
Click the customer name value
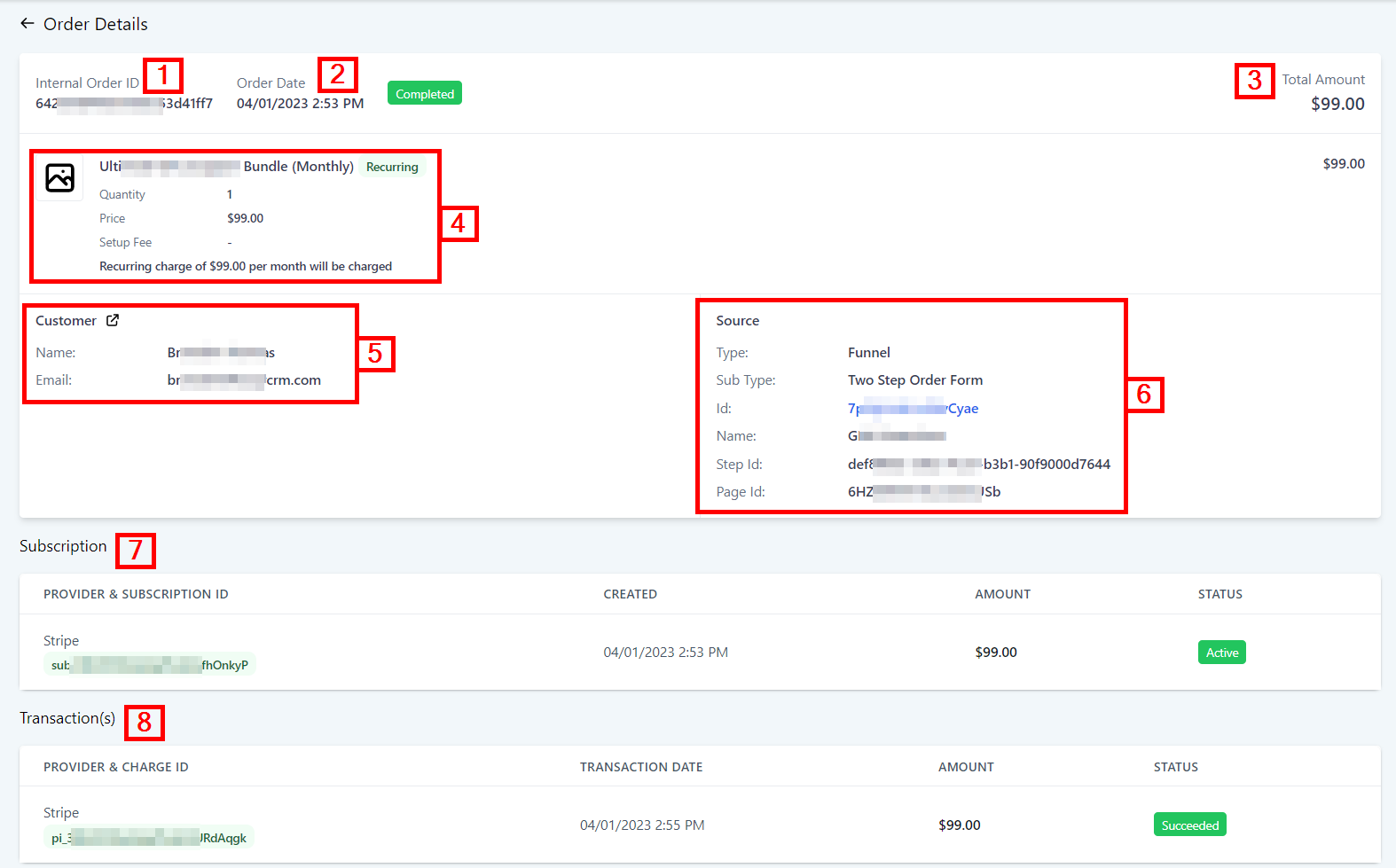(x=221, y=353)
